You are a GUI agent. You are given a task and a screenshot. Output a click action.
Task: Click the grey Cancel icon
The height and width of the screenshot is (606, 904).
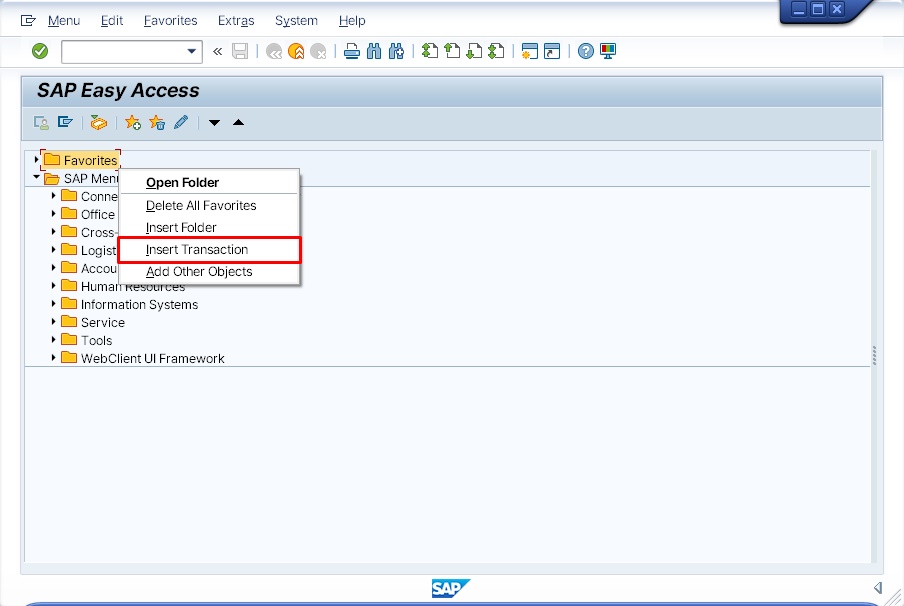tap(318, 51)
